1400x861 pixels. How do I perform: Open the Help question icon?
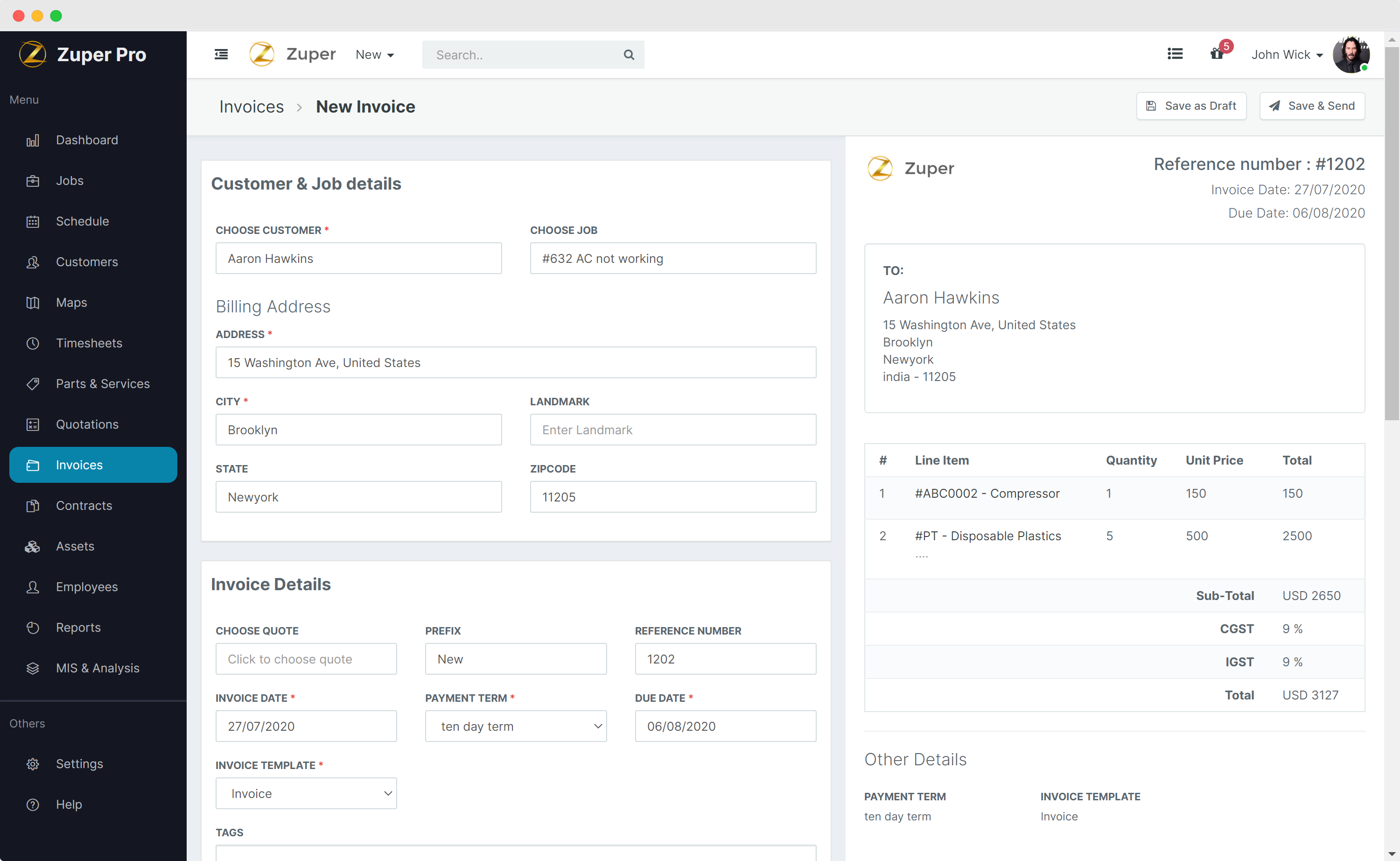(33, 805)
